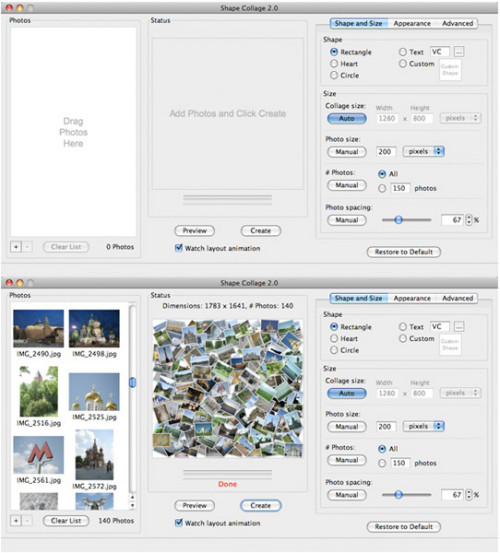Select Circle shape in bottom window

[x=334, y=350]
